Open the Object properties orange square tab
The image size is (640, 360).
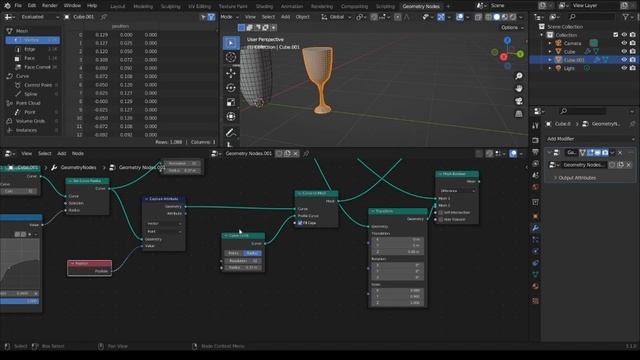coord(536,216)
